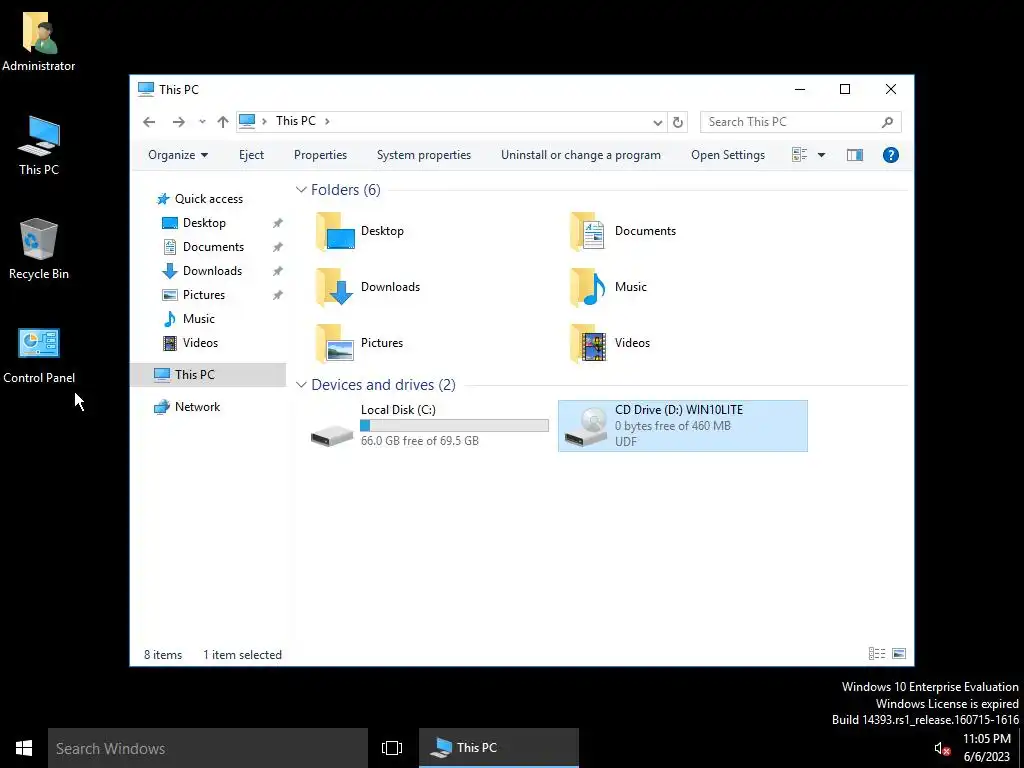Switch to details view in status bar

(x=876, y=654)
